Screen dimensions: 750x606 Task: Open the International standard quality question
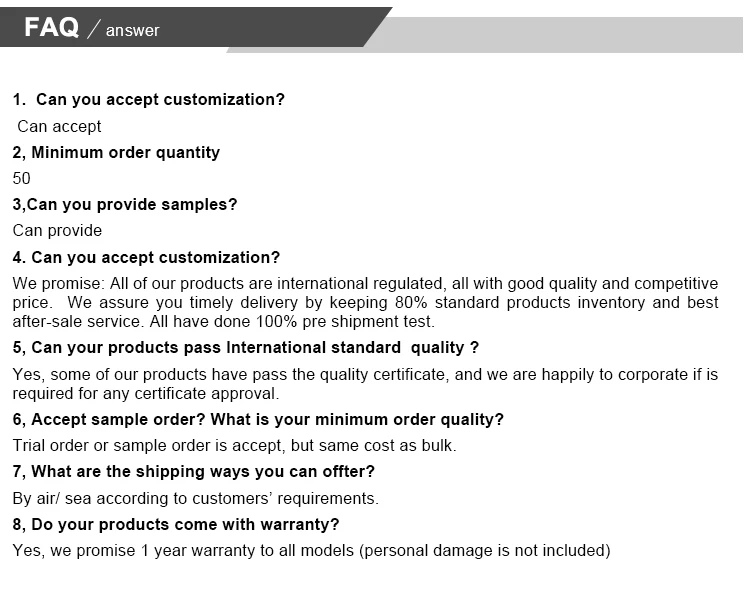point(246,347)
